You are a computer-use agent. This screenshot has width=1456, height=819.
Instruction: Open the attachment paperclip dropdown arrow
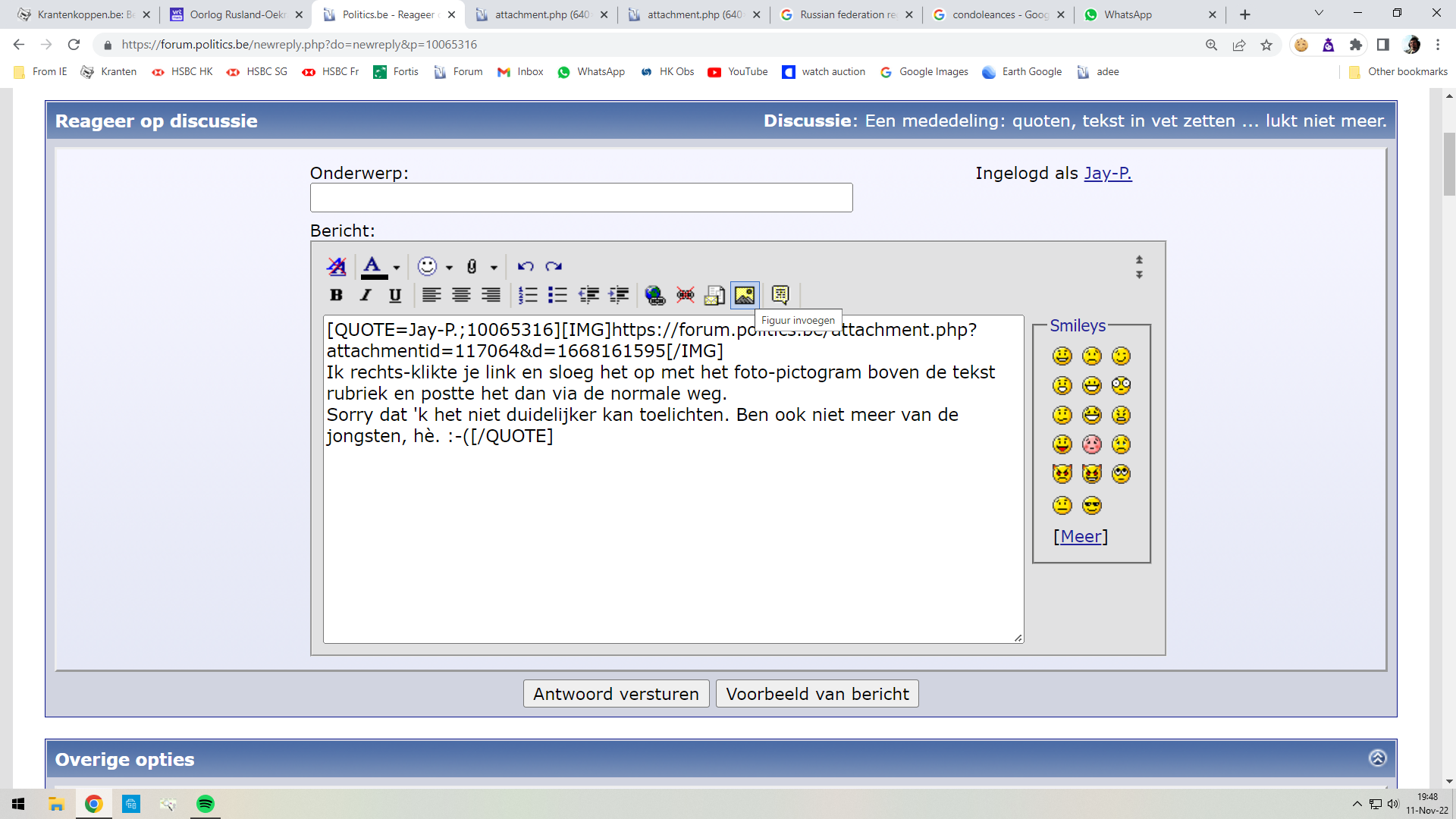coord(494,268)
